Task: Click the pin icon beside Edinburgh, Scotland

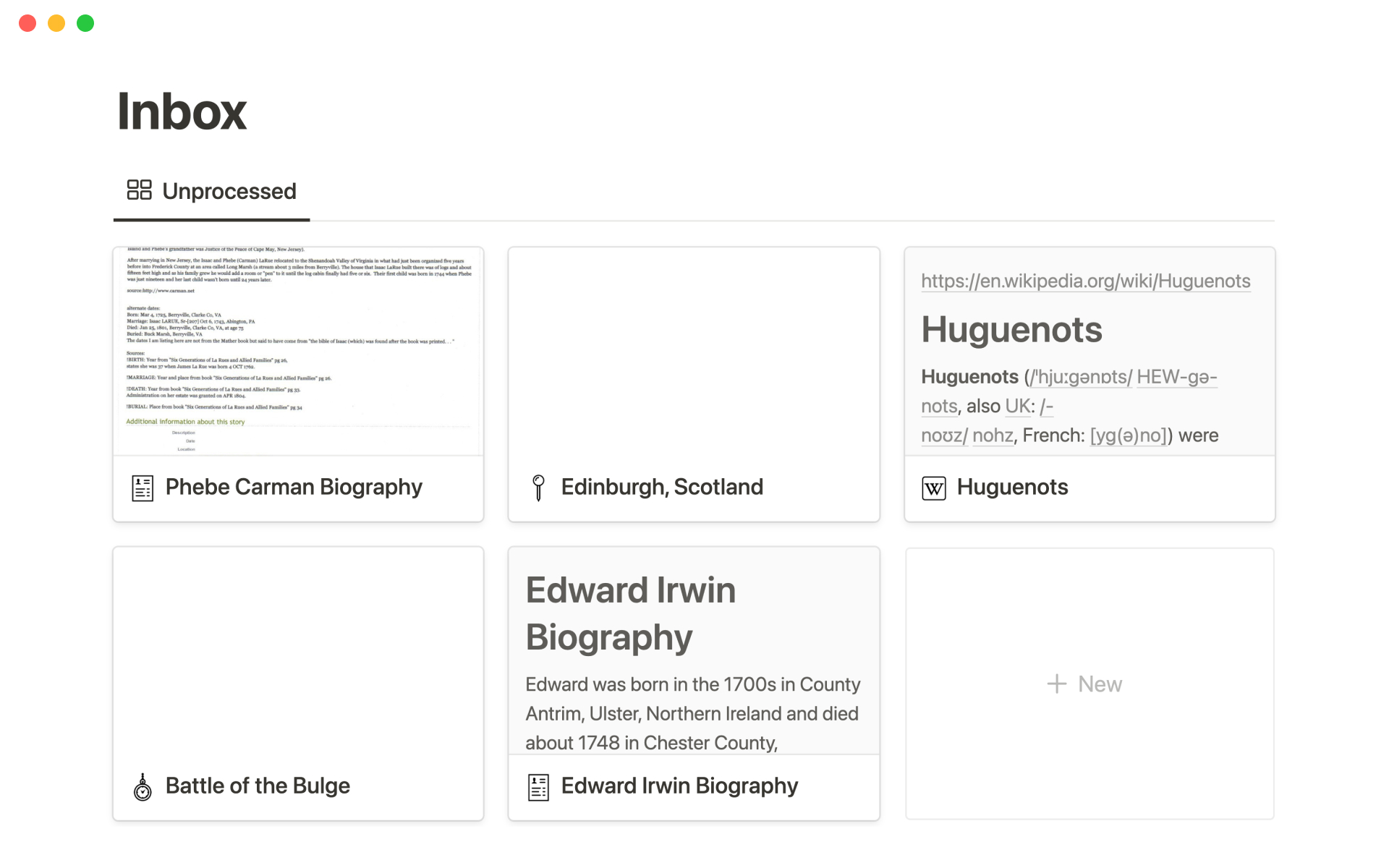Action: point(538,488)
